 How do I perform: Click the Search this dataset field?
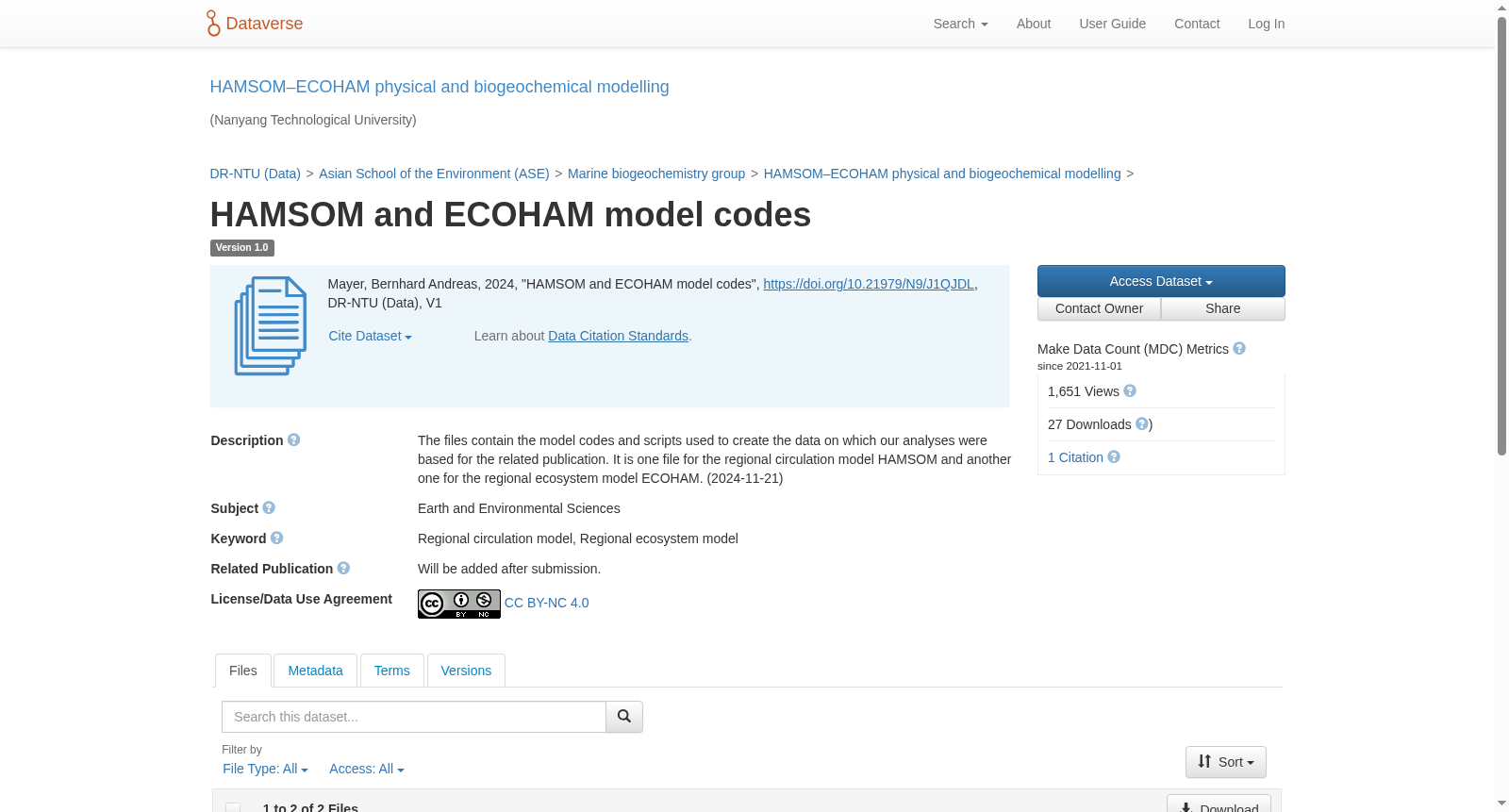click(414, 717)
